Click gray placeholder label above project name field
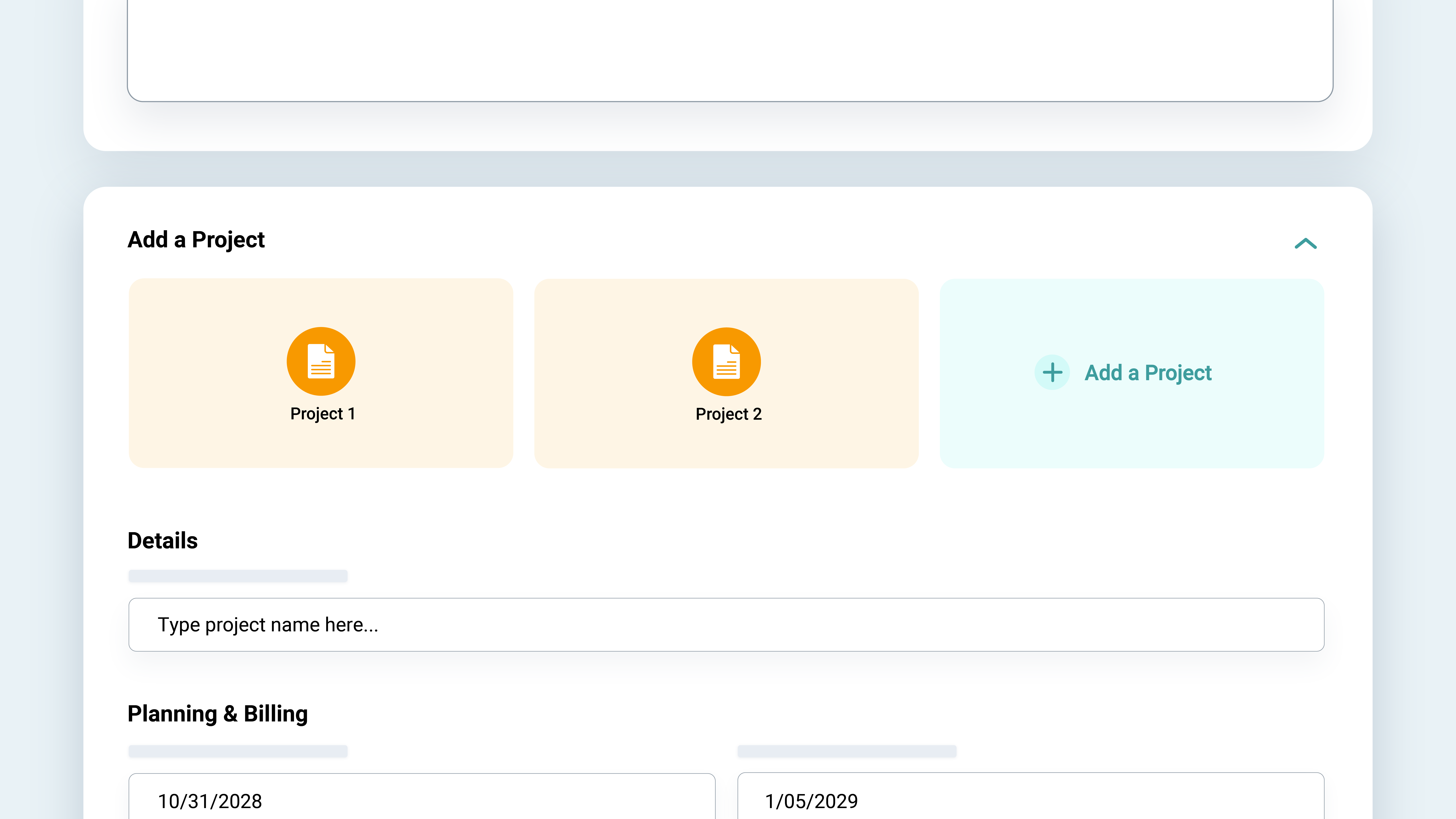Viewport: 1456px width, 819px height. coord(238,576)
